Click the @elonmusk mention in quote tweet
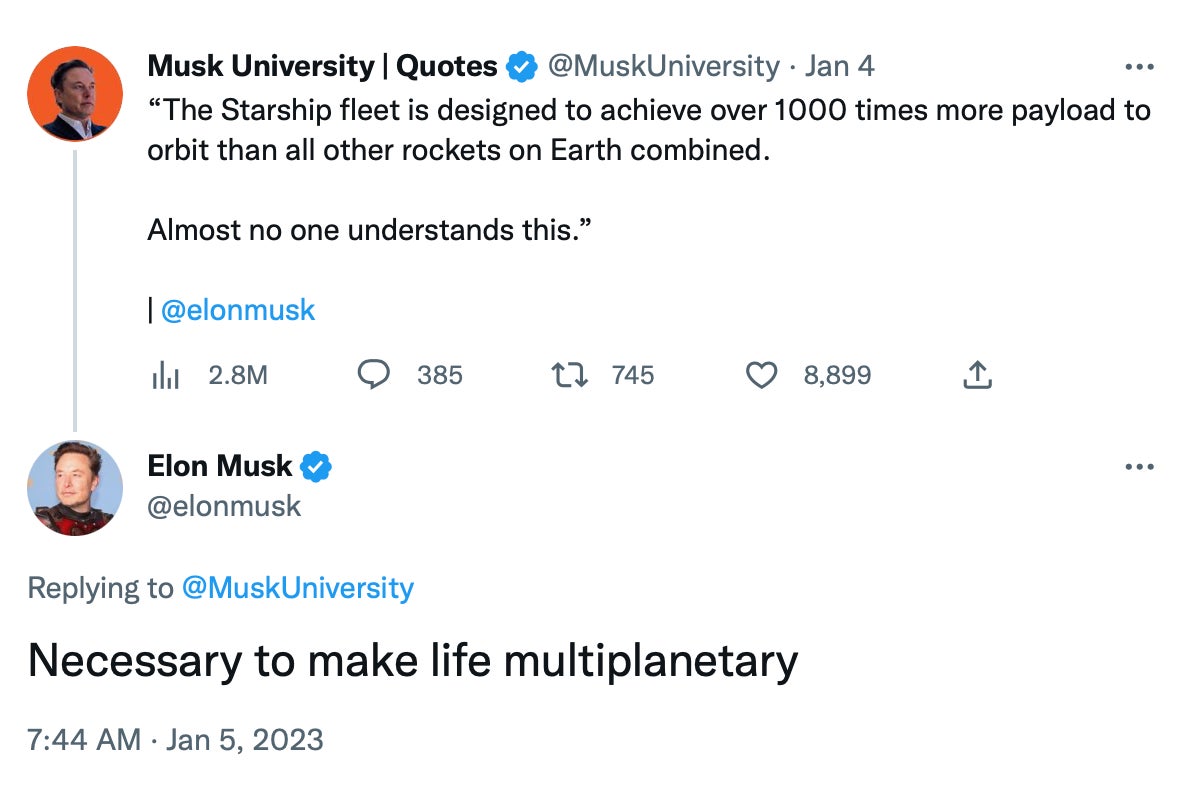 [x=238, y=310]
